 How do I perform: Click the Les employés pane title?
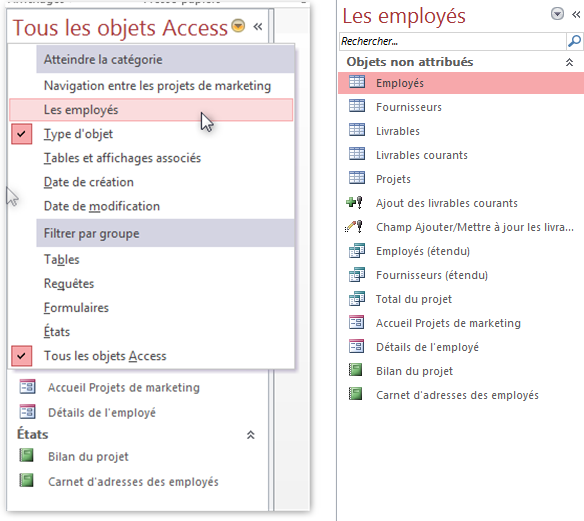(404, 16)
